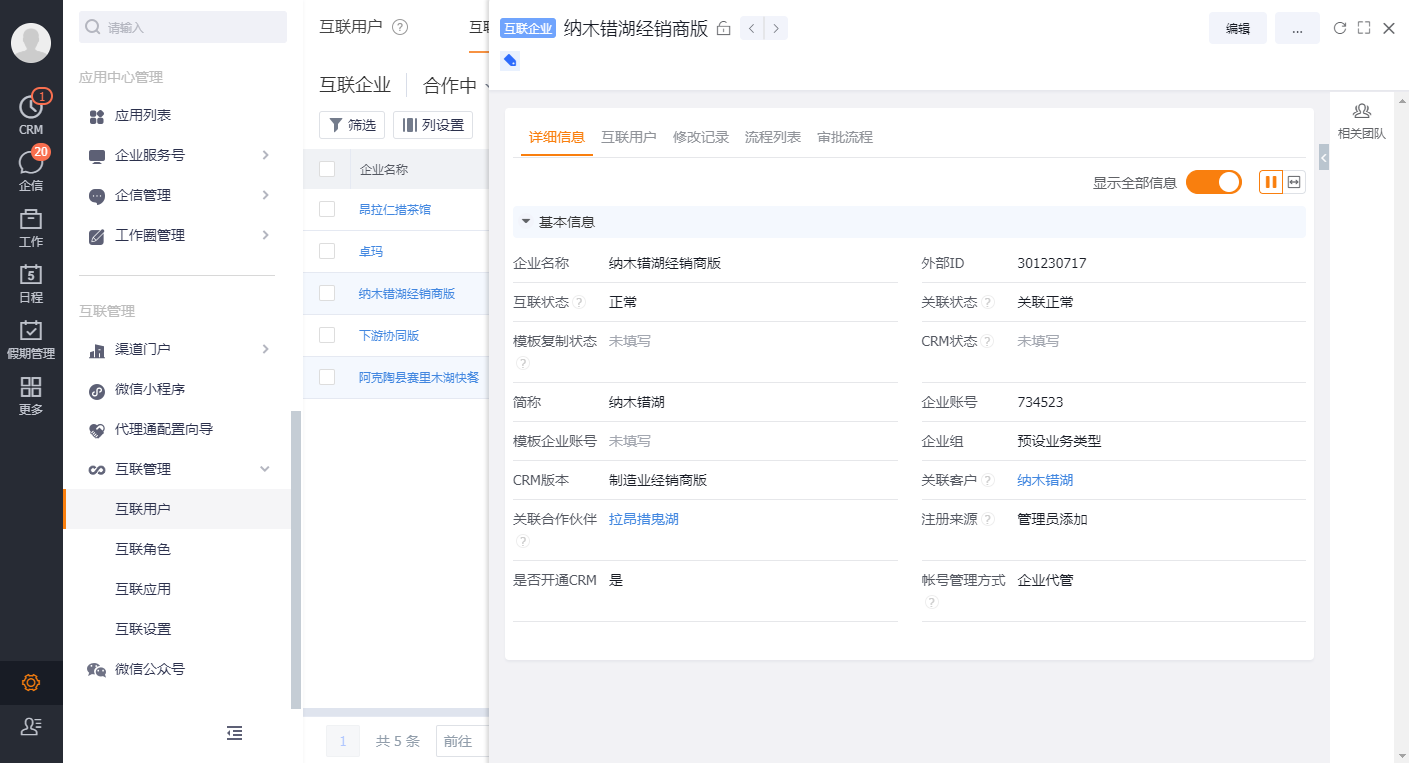This screenshot has height=763, width=1409.
Task: Open the 工作 icon in sidebar
Action: pos(31,227)
